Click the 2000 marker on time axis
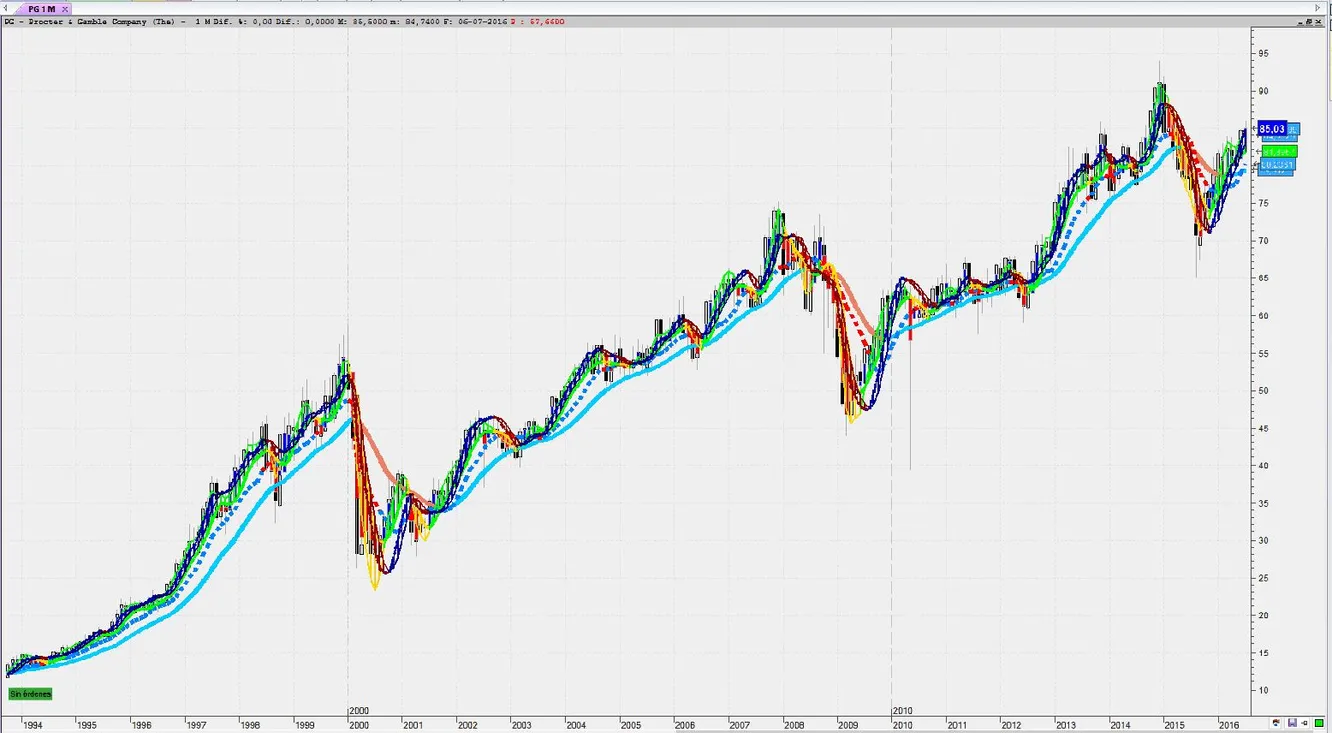Image resolution: width=1332 pixels, height=733 pixels. coord(358,710)
